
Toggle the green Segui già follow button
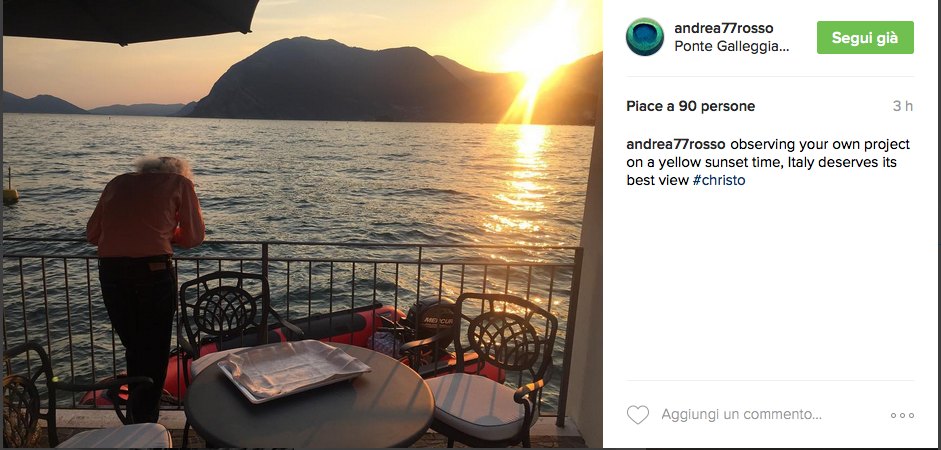tap(865, 37)
